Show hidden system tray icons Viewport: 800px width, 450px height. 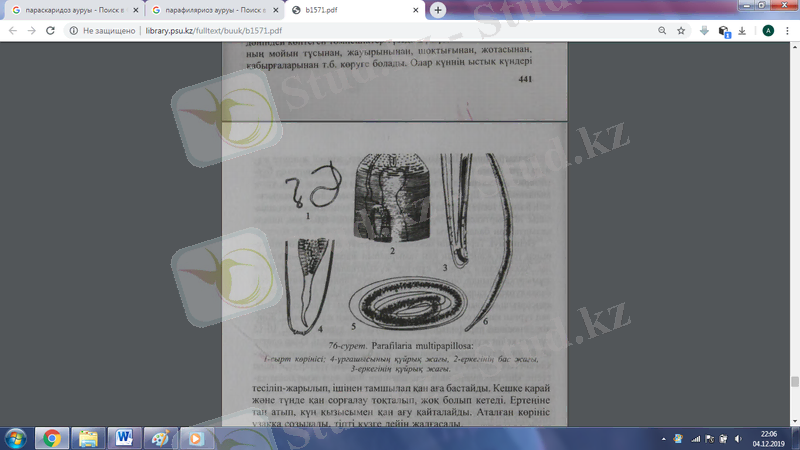tap(662, 439)
